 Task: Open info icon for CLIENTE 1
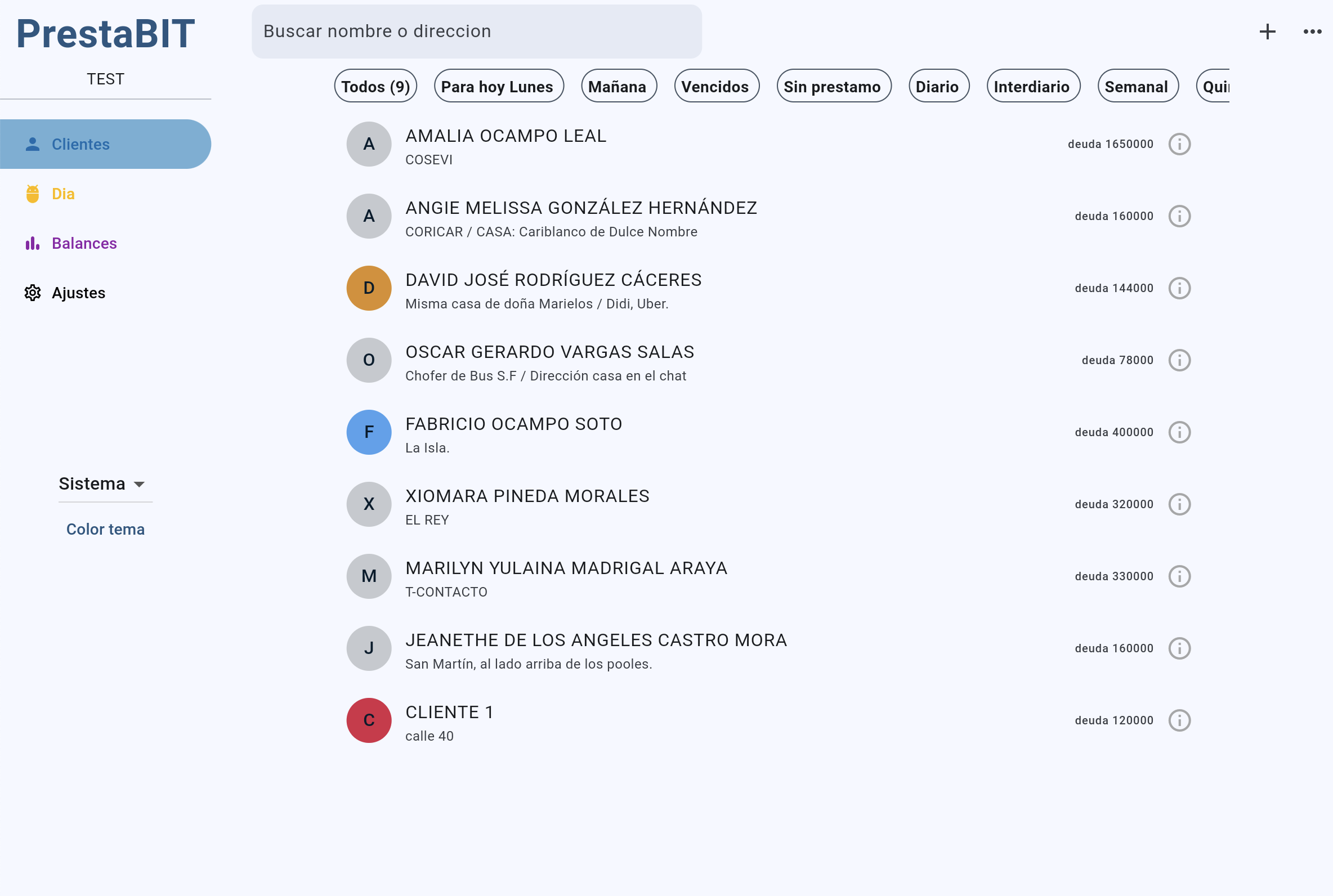click(1179, 720)
